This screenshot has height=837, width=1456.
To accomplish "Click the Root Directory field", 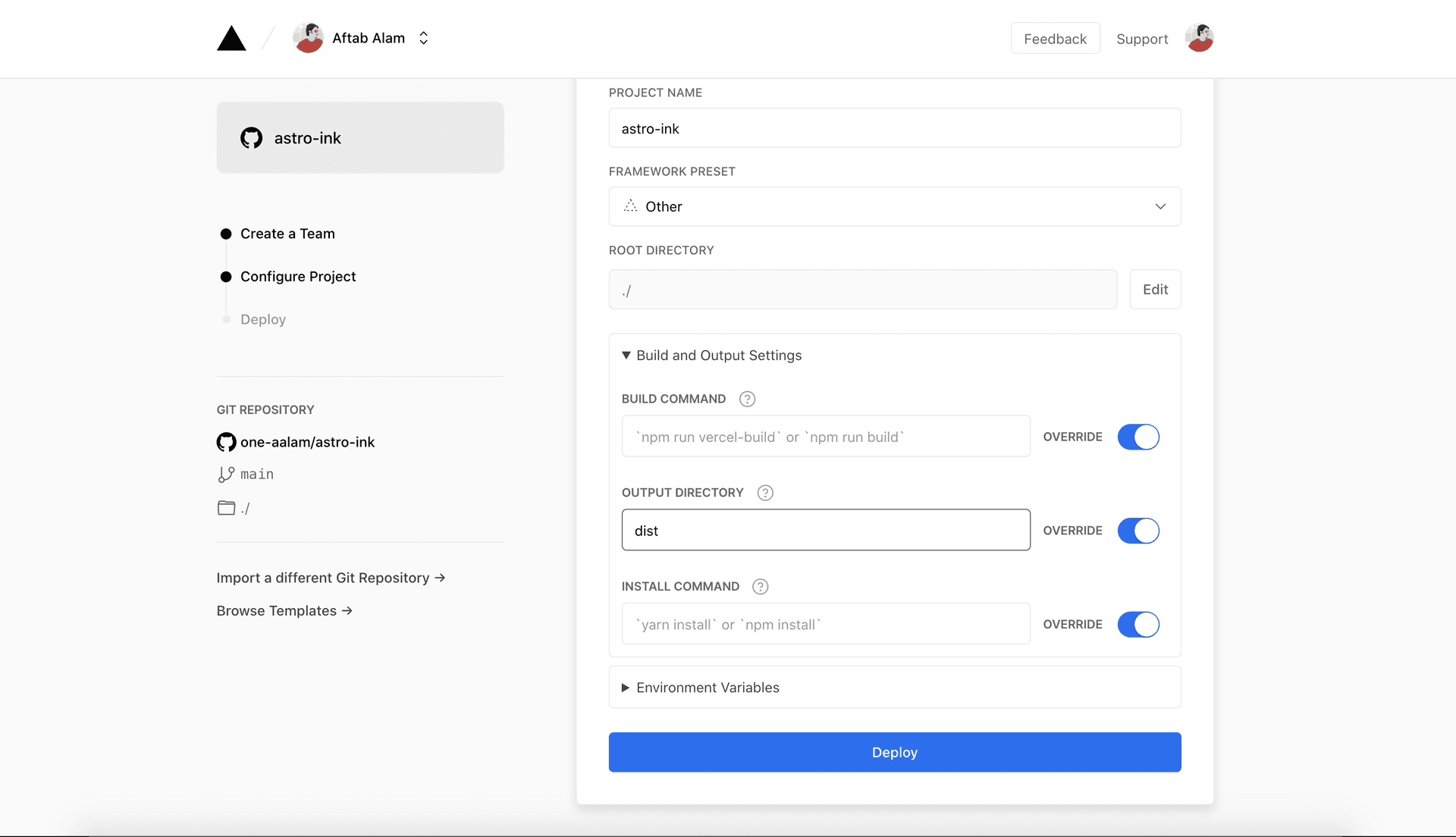I will (x=863, y=289).
